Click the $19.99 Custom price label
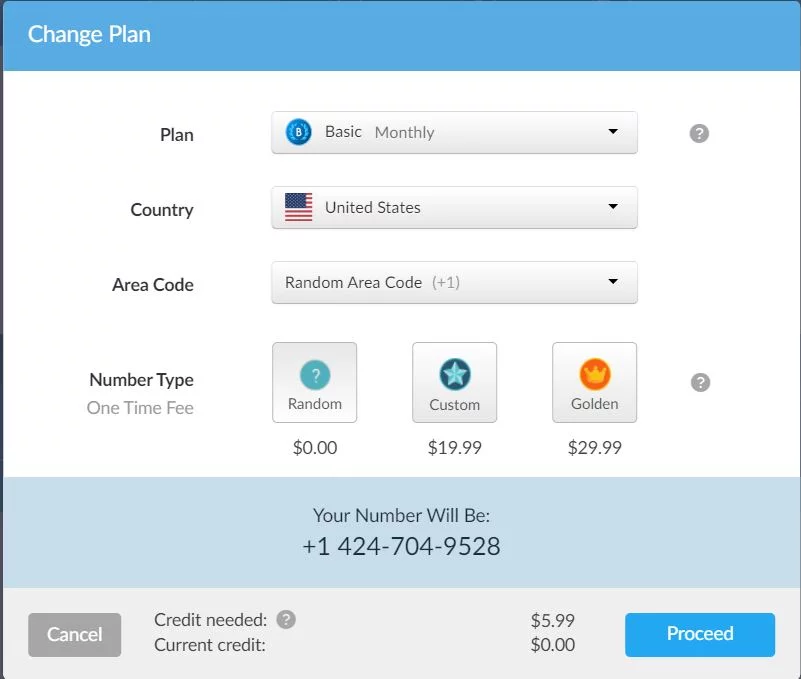Viewport: 801px width, 679px height. point(455,448)
